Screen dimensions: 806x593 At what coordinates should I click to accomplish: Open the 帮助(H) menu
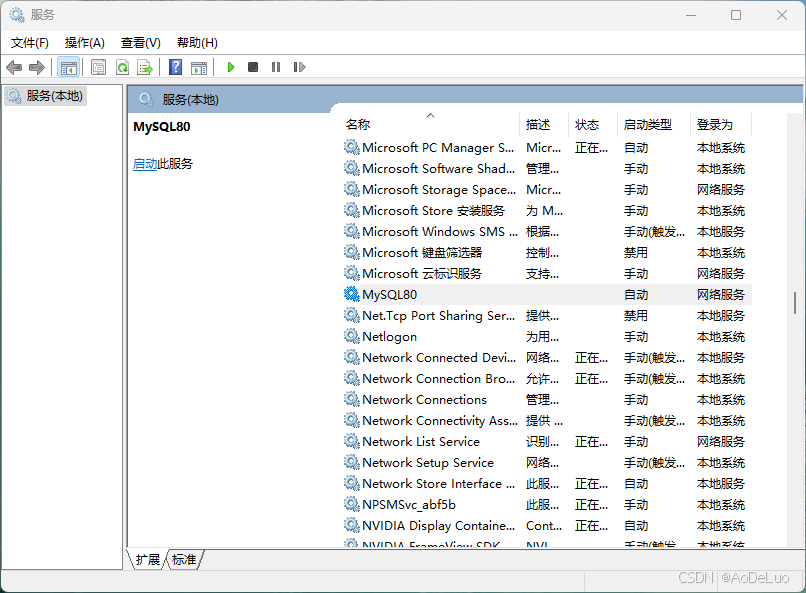pyautogui.click(x=197, y=43)
